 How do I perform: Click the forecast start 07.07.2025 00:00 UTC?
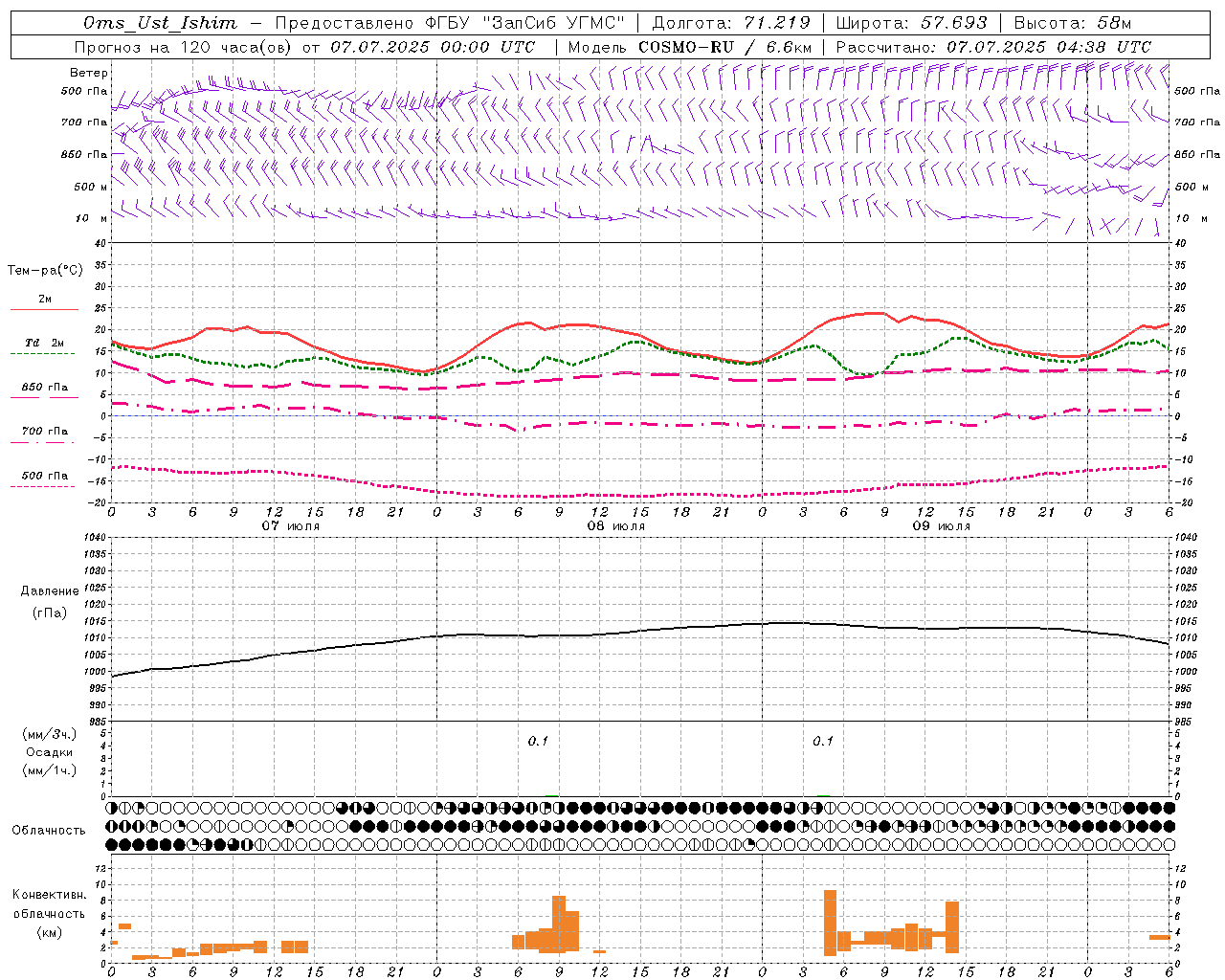pyautogui.click(x=433, y=47)
